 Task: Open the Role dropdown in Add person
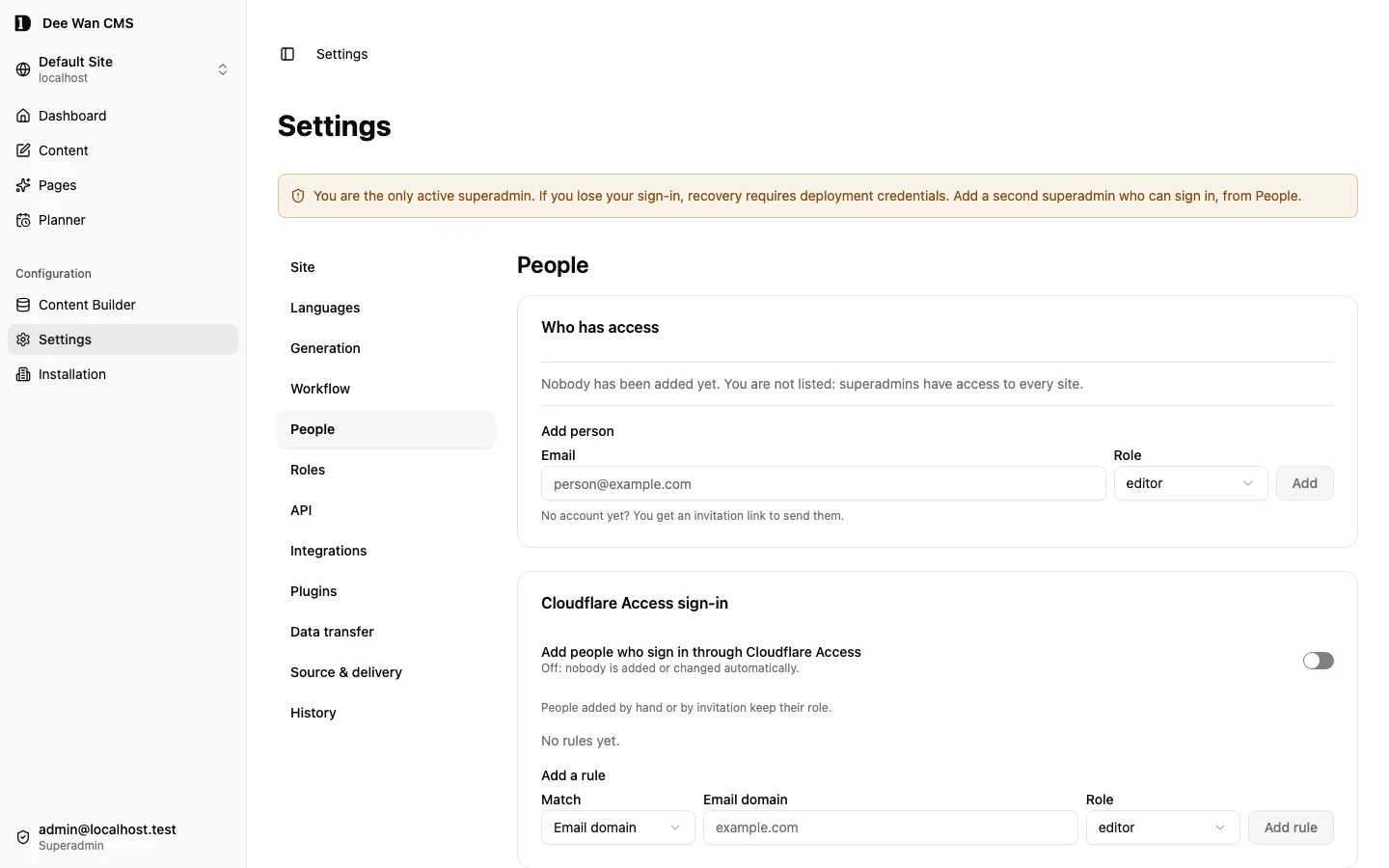1190,483
